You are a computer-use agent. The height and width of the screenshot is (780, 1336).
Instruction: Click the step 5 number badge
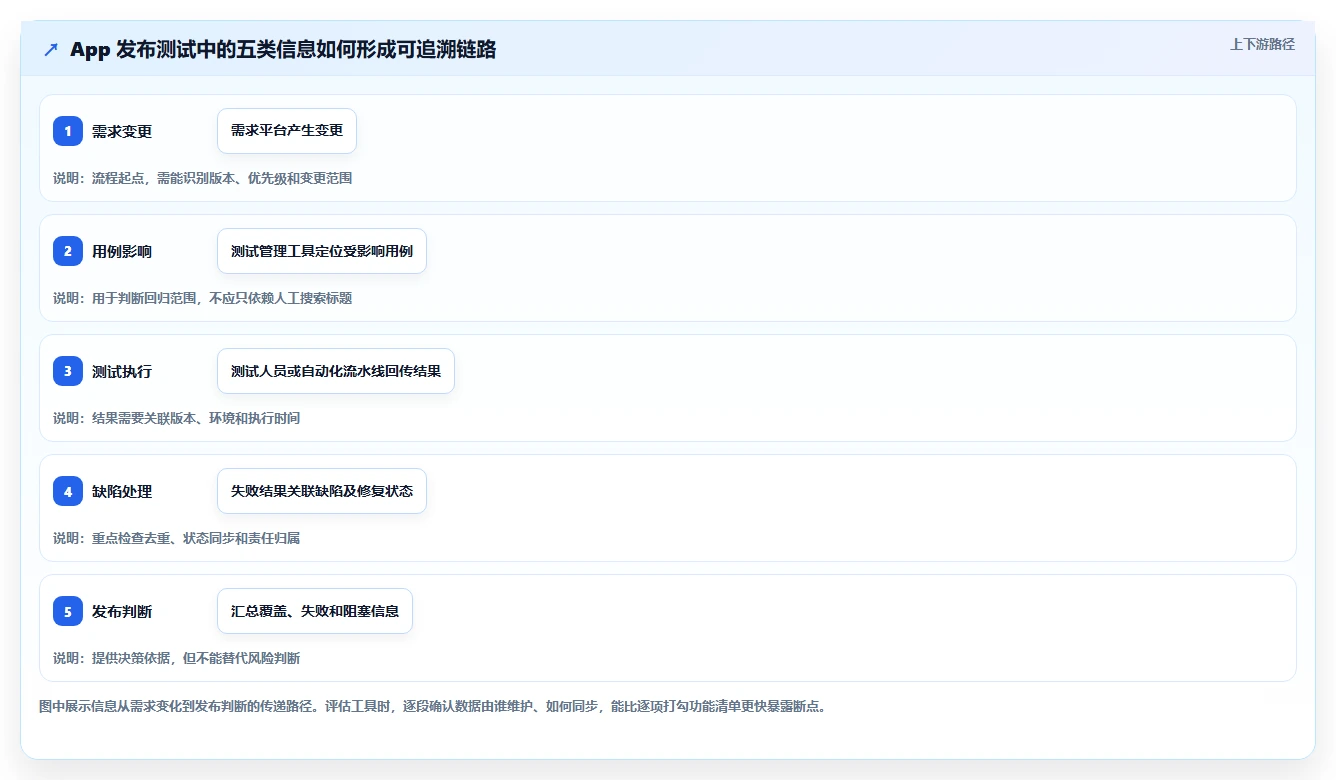[x=68, y=611]
